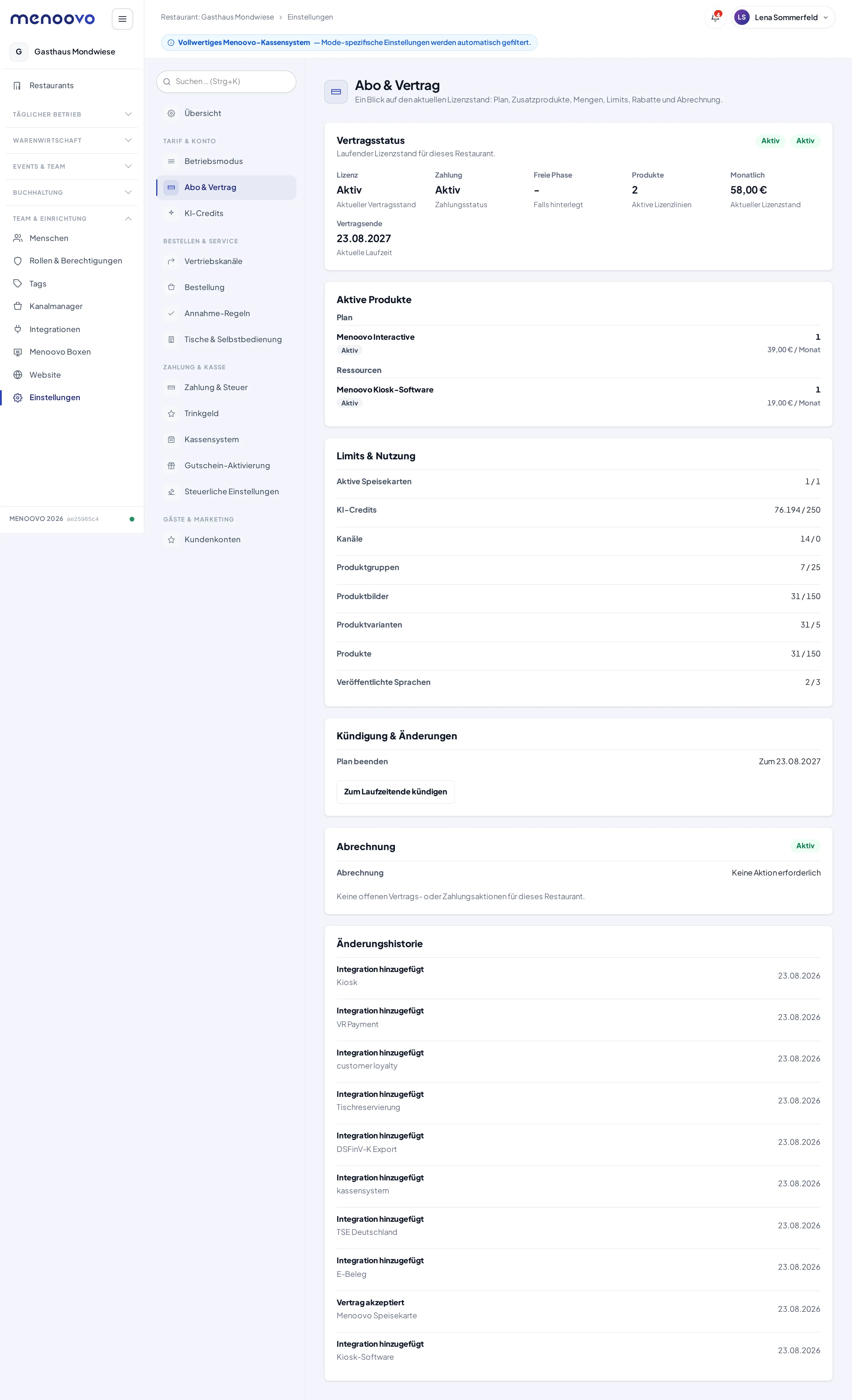Click the Kundenkonten star icon

(171, 540)
